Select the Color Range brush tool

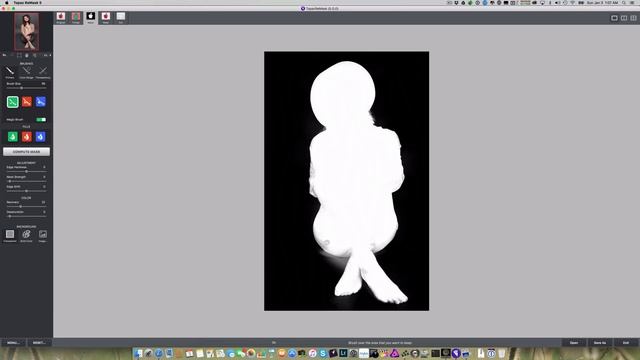coord(27,72)
